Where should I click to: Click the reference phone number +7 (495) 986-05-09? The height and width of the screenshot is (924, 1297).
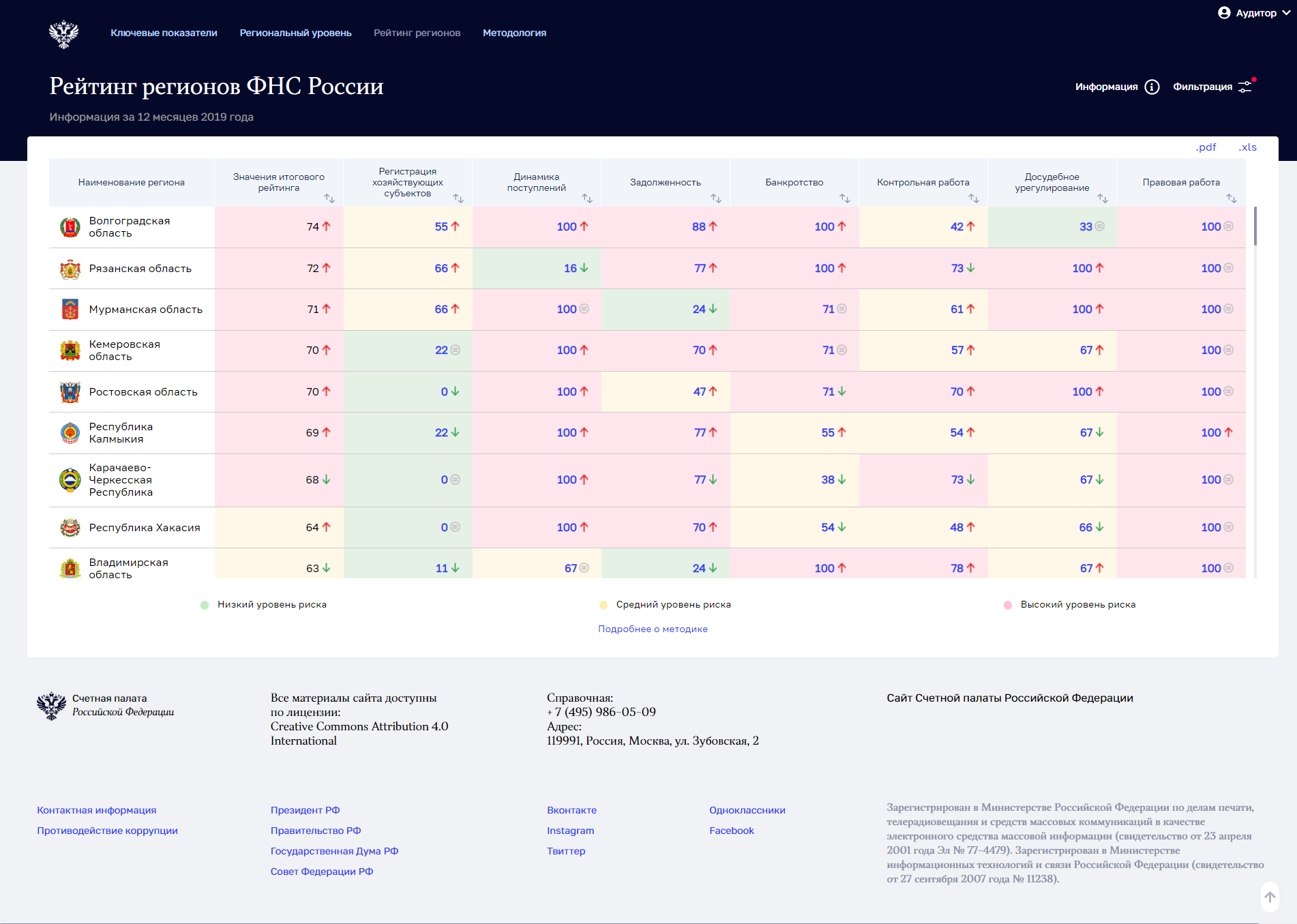(601, 713)
